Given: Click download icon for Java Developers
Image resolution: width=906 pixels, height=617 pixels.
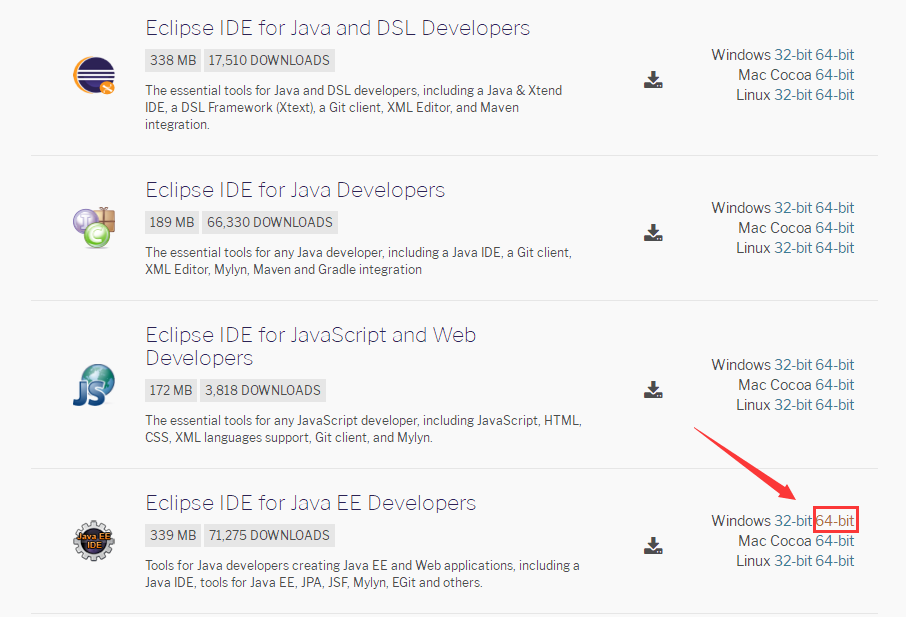Looking at the screenshot, I should (653, 233).
